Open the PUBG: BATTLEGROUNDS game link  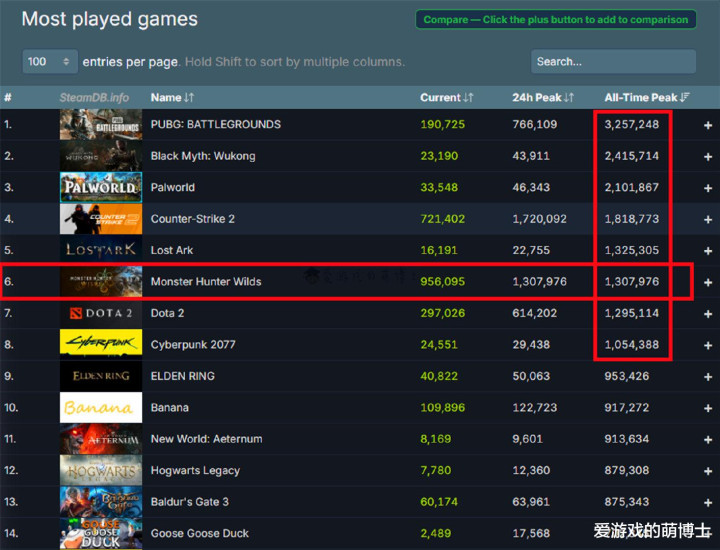[216, 124]
